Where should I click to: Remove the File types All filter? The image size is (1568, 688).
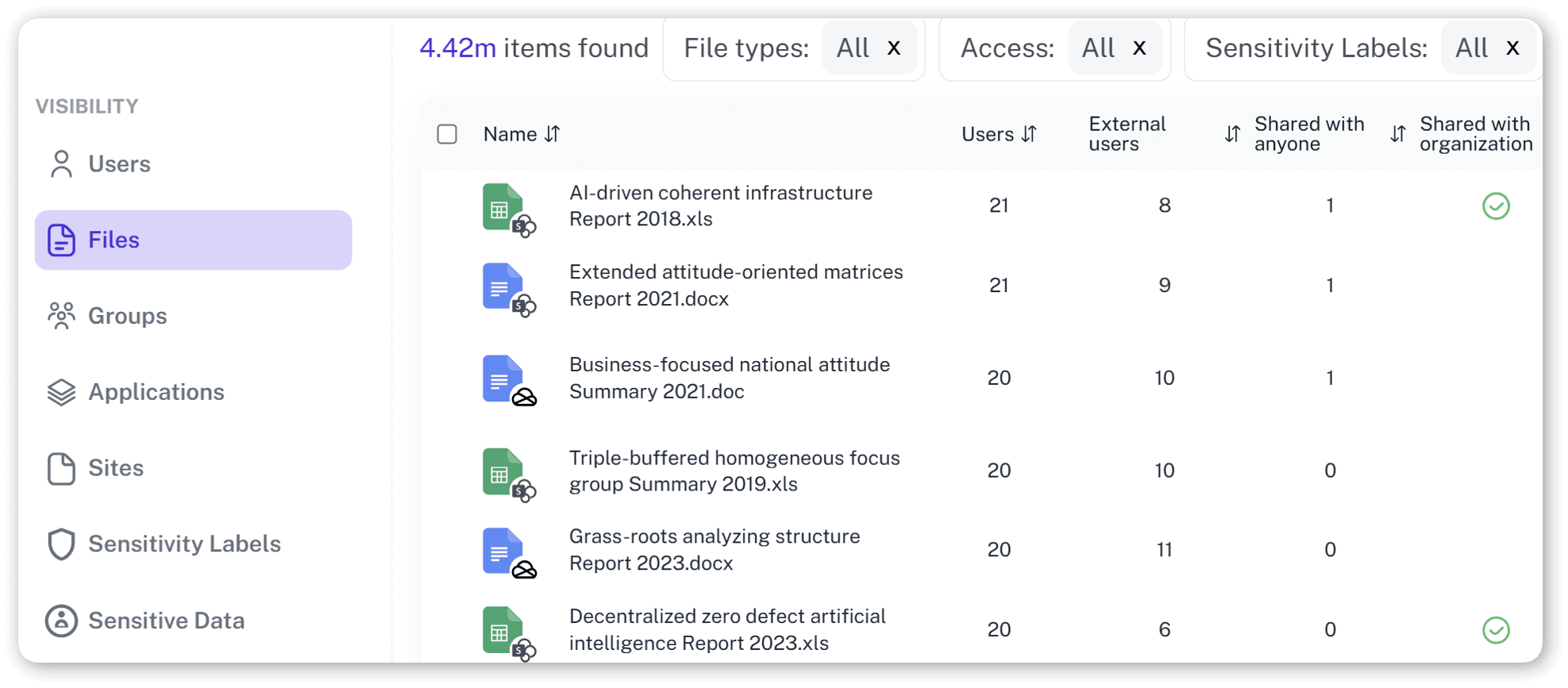894,48
